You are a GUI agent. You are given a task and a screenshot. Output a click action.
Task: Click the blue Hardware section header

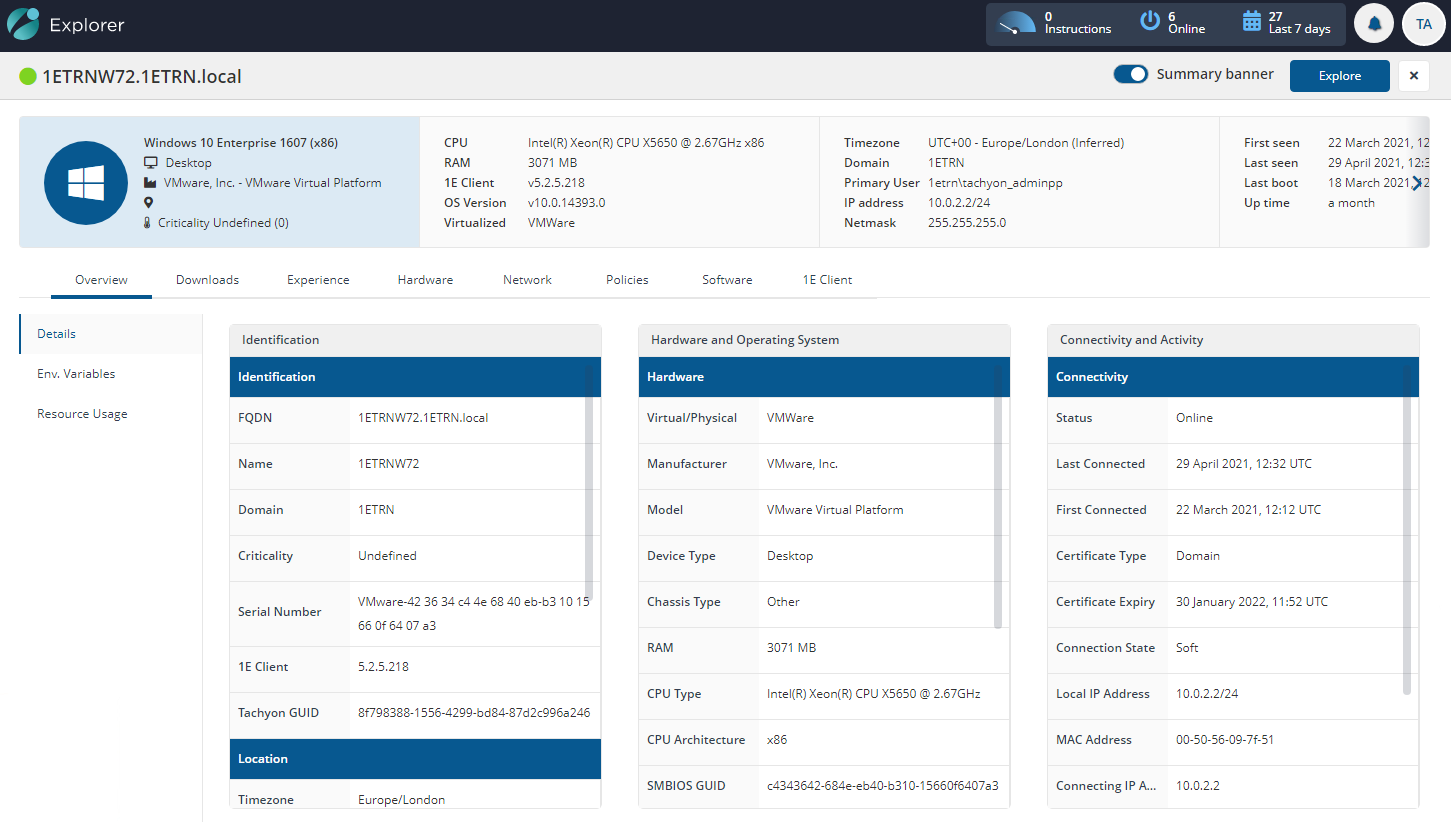click(824, 377)
